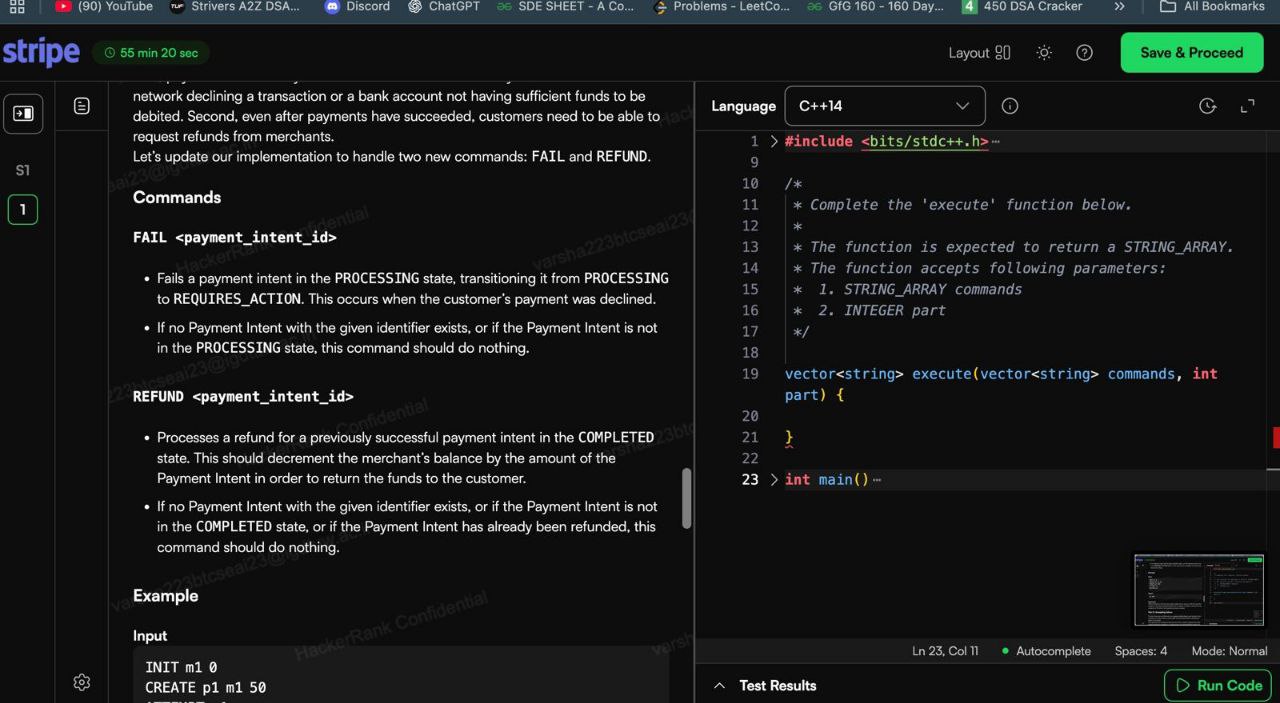Screen dimensions: 1280x703
Task: Open settings gear in left sidebar
Action: (x=82, y=682)
